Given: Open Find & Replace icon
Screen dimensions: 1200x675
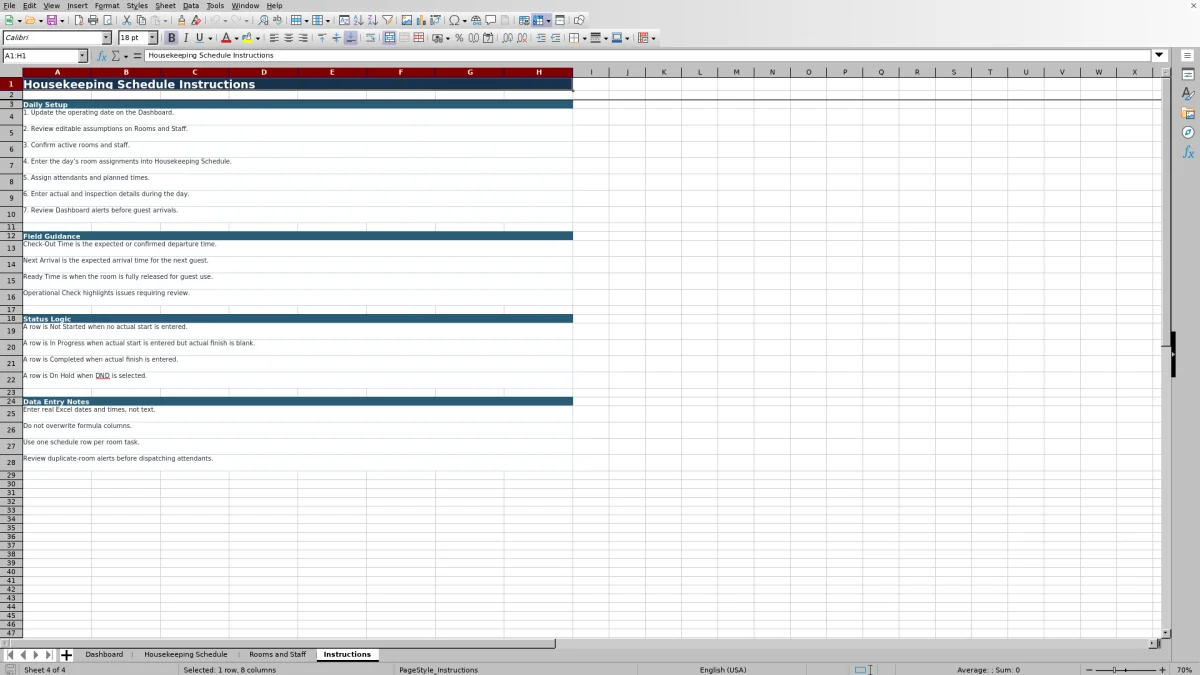Looking at the screenshot, I should click(x=263, y=20).
